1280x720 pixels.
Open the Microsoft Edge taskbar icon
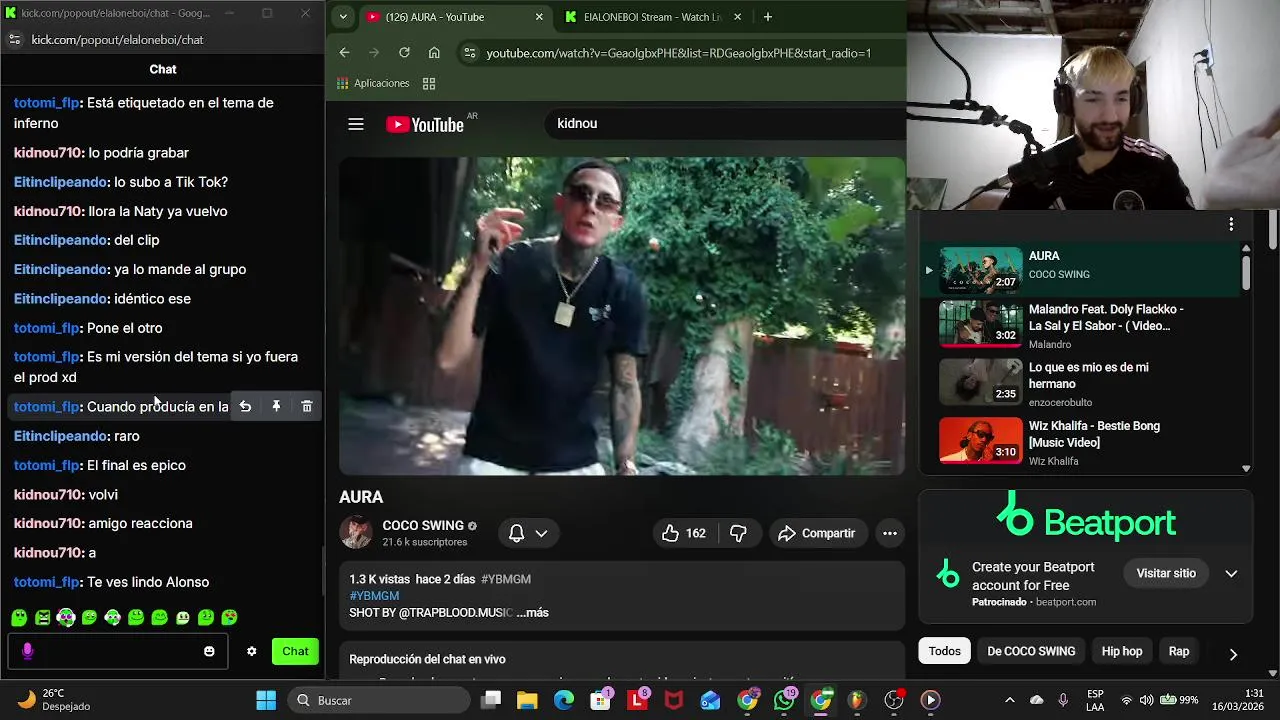click(564, 700)
